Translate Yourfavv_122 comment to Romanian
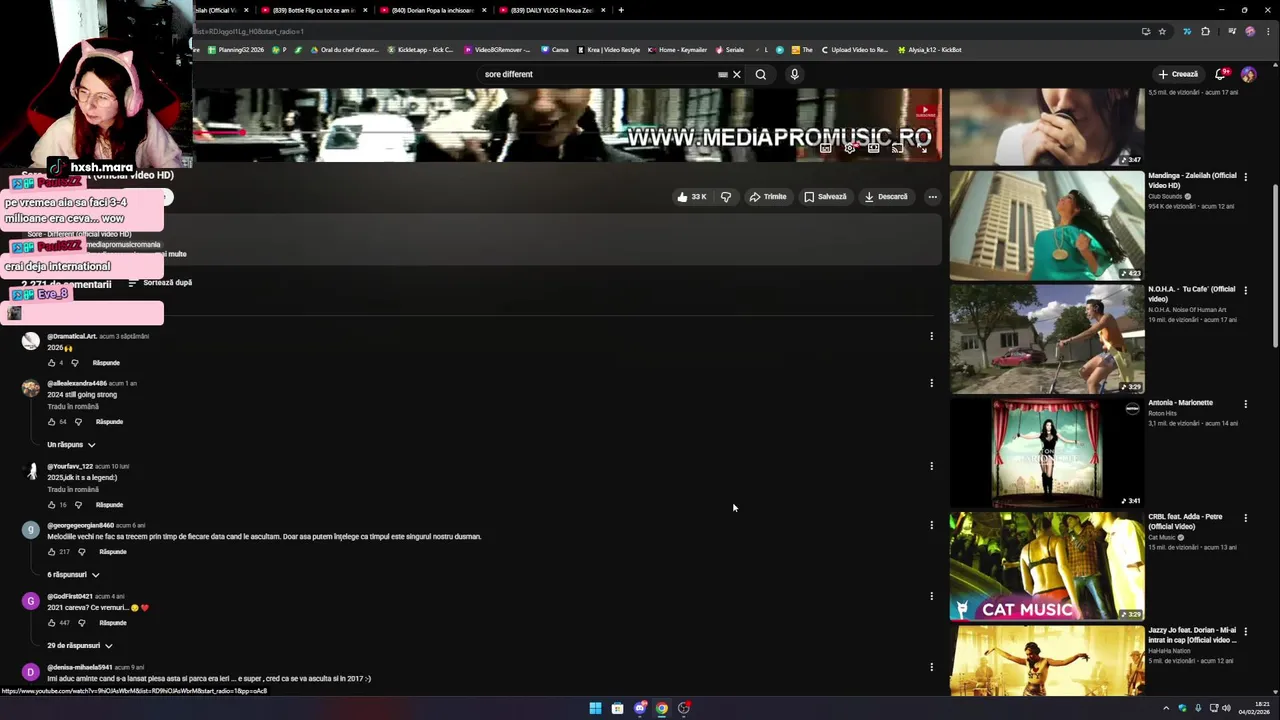The height and width of the screenshot is (720, 1280). [73, 490]
